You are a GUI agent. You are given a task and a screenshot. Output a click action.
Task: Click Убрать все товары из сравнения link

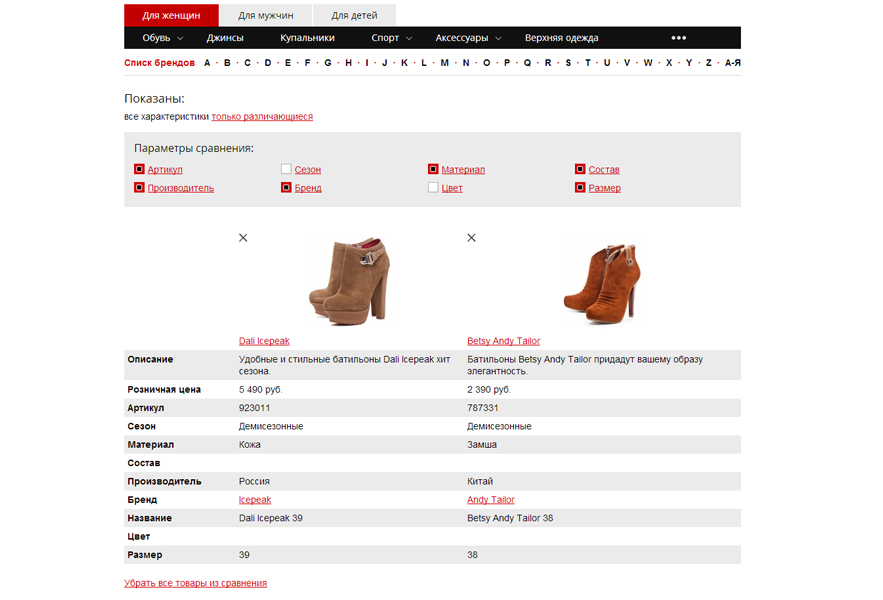(195, 583)
